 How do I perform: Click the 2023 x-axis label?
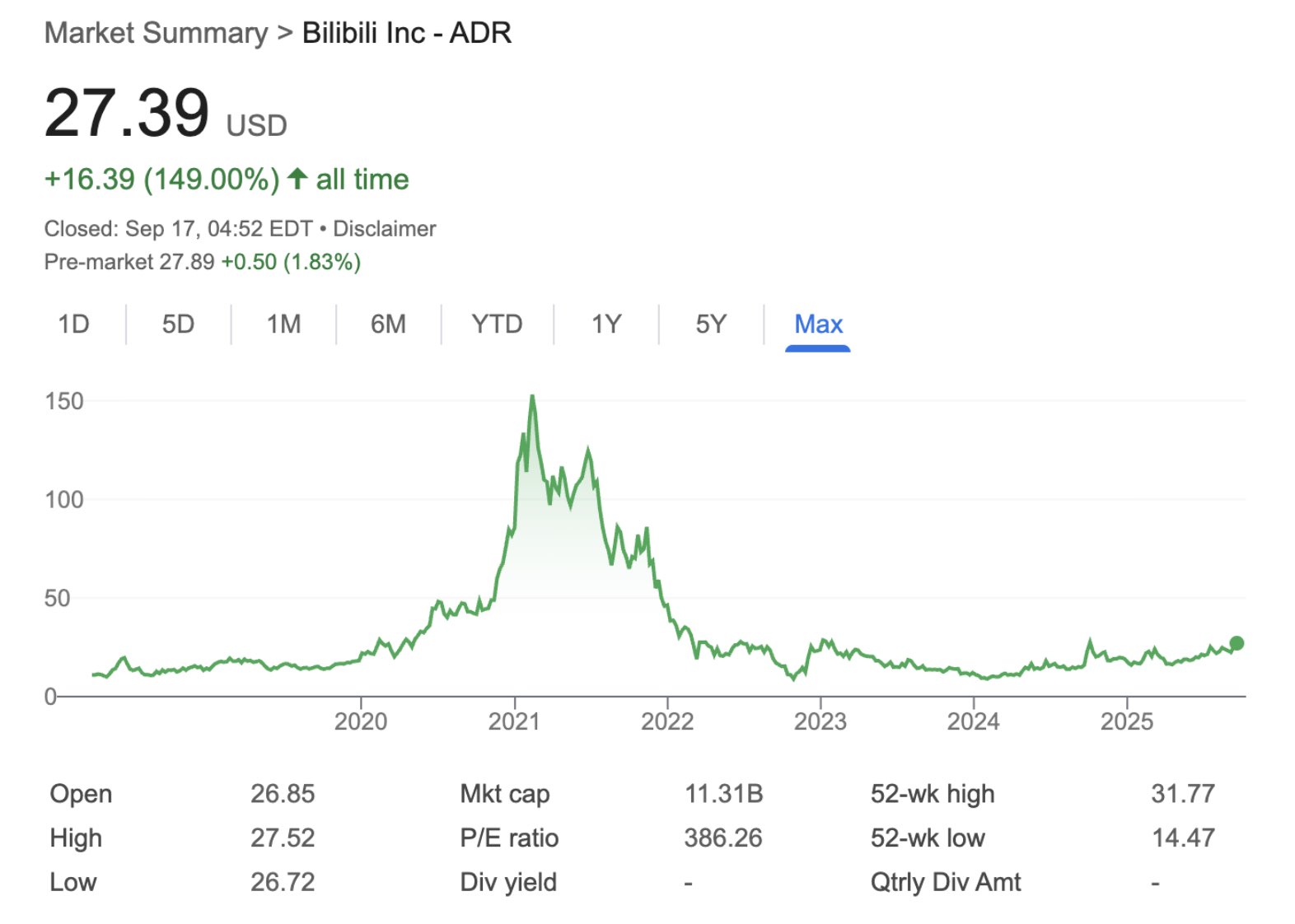click(820, 721)
